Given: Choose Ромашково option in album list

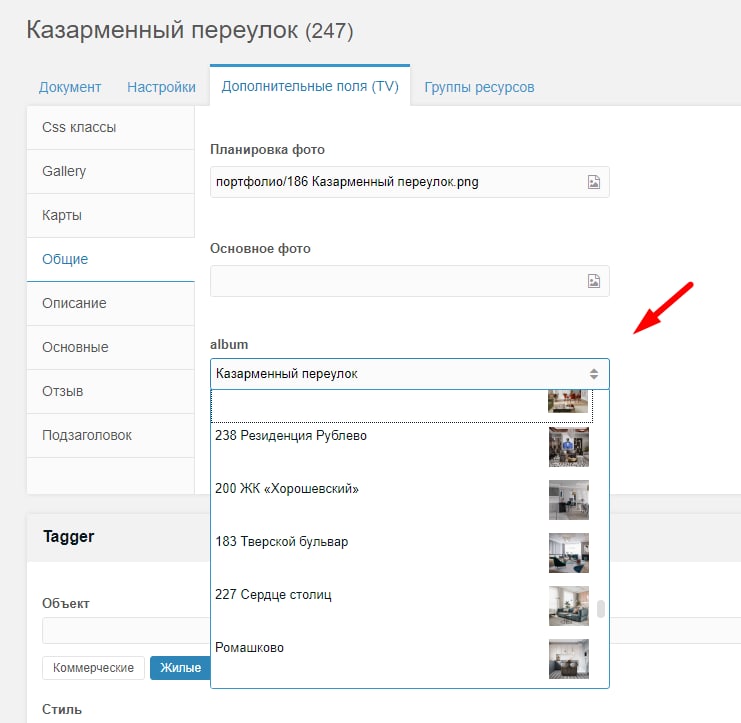Looking at the screenshot, I should (x=402, y=659).
